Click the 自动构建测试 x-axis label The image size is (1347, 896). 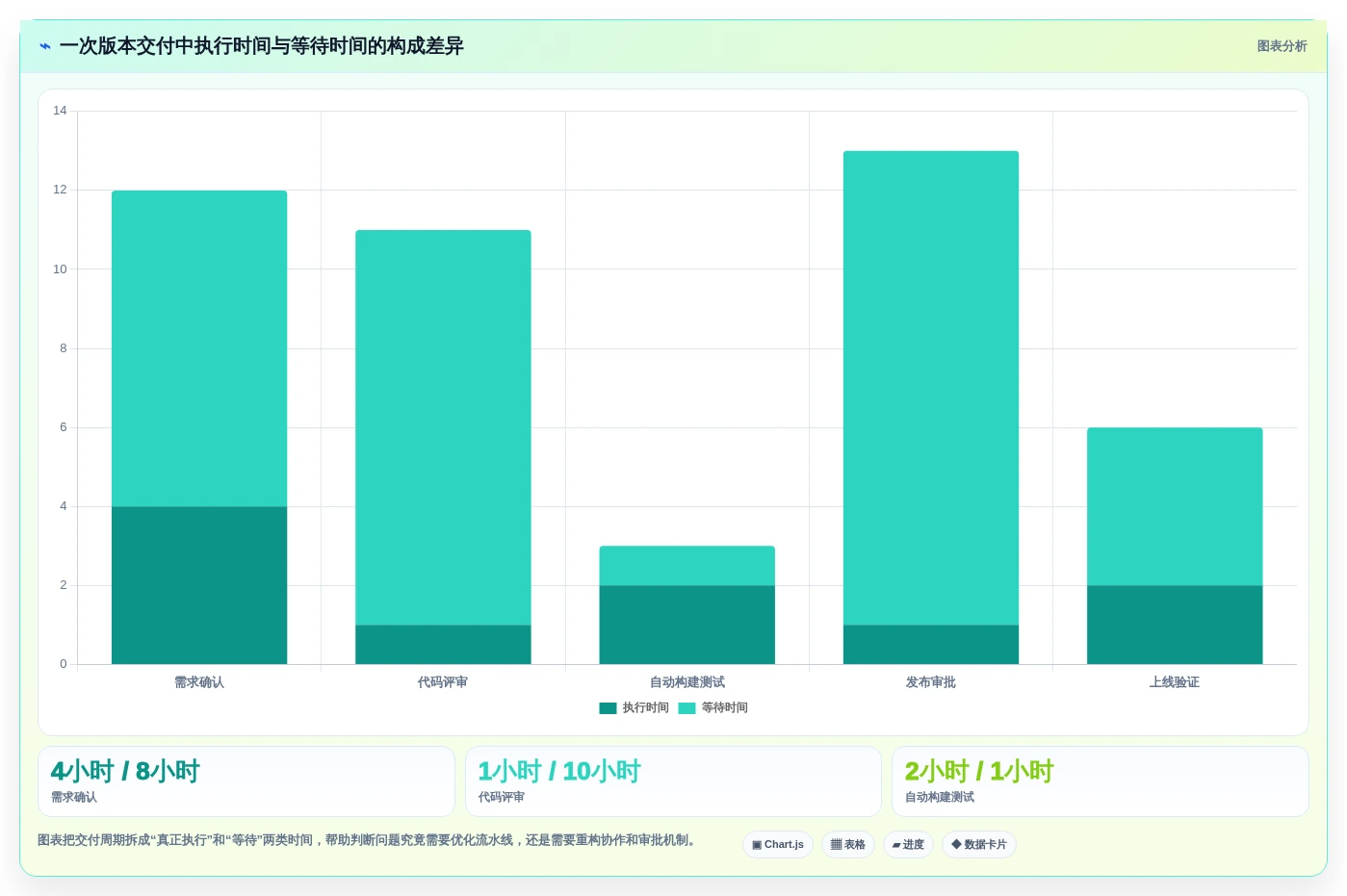[x=687, y=682]
